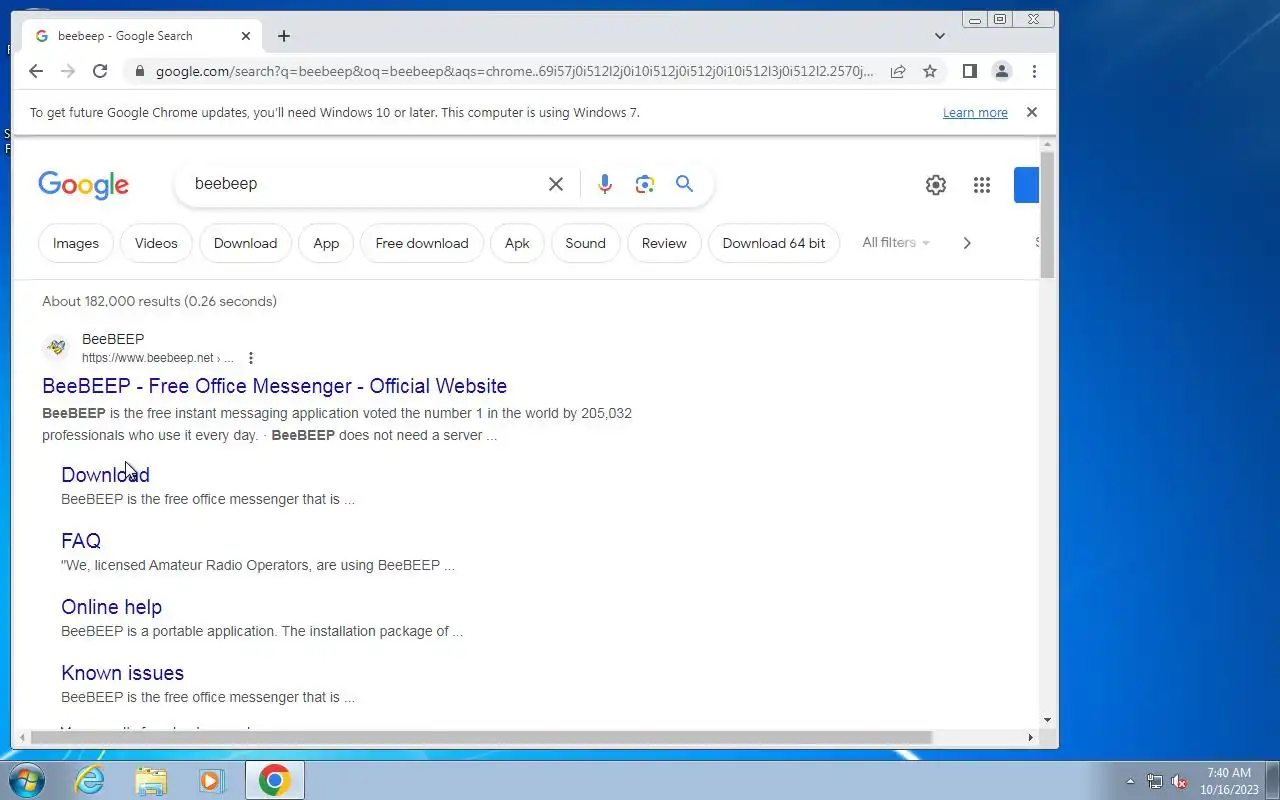The height and width of the screenshot is (800, 1280).
Task: Open the Download sitelink
Action: tap(105, 475)
